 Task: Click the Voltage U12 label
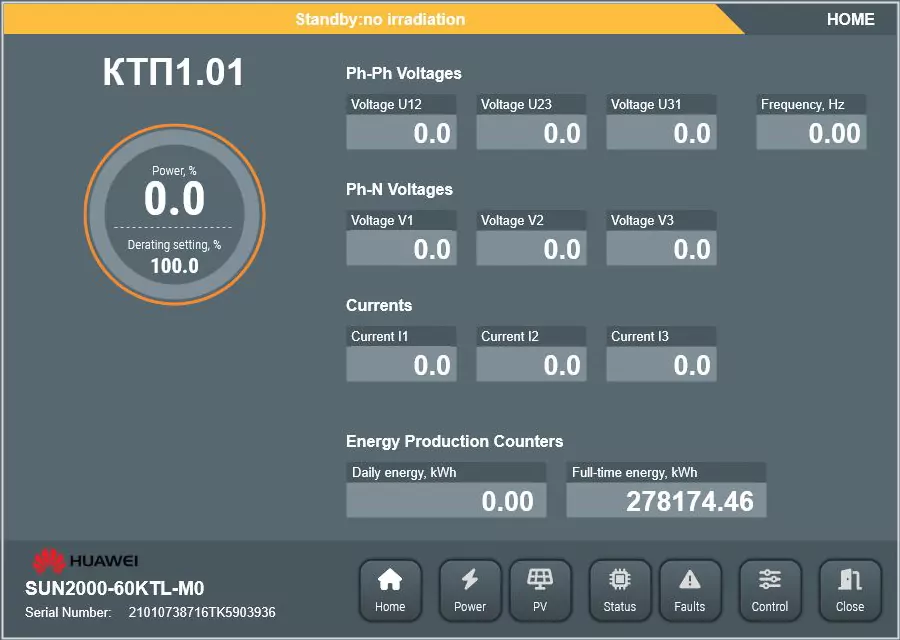point(386,104)
